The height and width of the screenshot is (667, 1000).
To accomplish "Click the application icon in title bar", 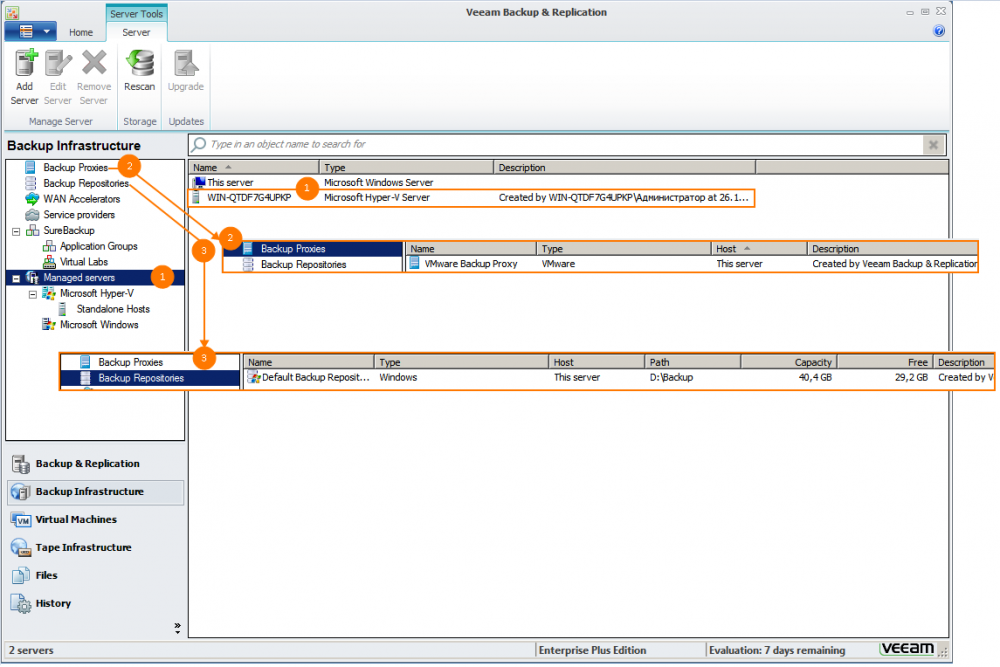I will point(12,13).
